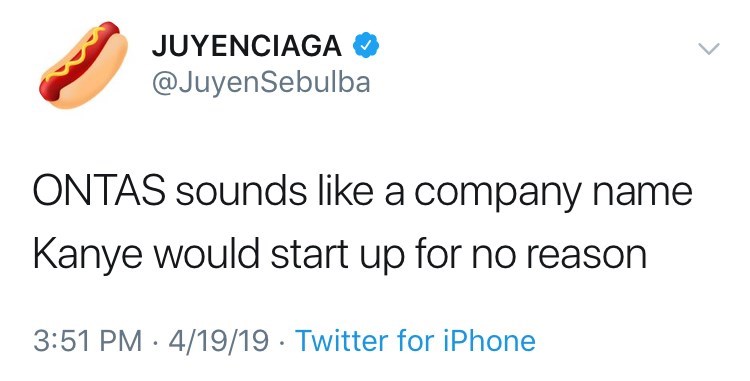
Task: Select the 4/19/19 date
Action: click(221, 341)
